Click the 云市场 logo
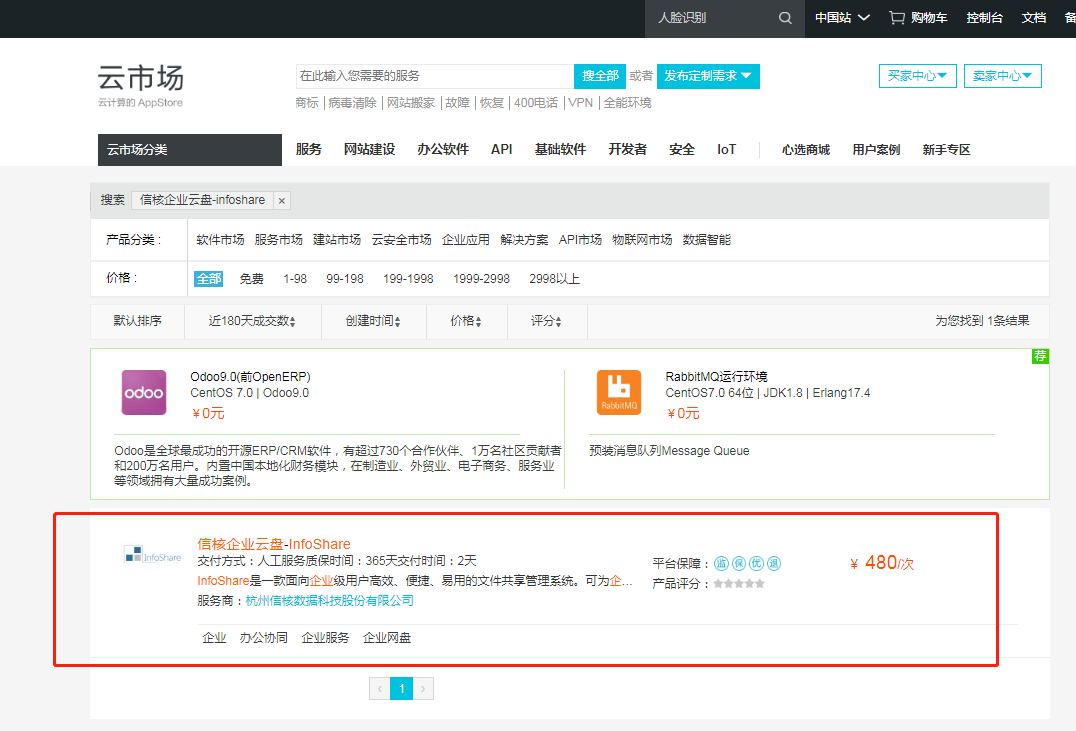Screen dimensions: 1076x731 coord(141,85)
